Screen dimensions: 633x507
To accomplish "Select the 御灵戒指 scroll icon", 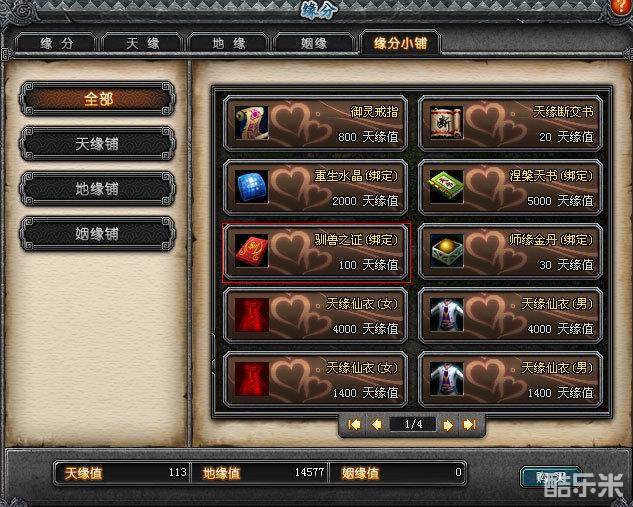I will pos(252,123).
